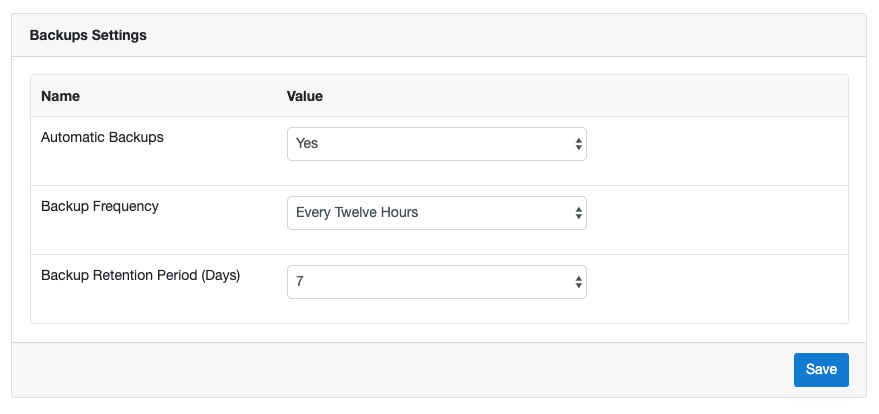Click the 'Yes' value in Automatic Backups
879x414 pixels.
[307, 143]
